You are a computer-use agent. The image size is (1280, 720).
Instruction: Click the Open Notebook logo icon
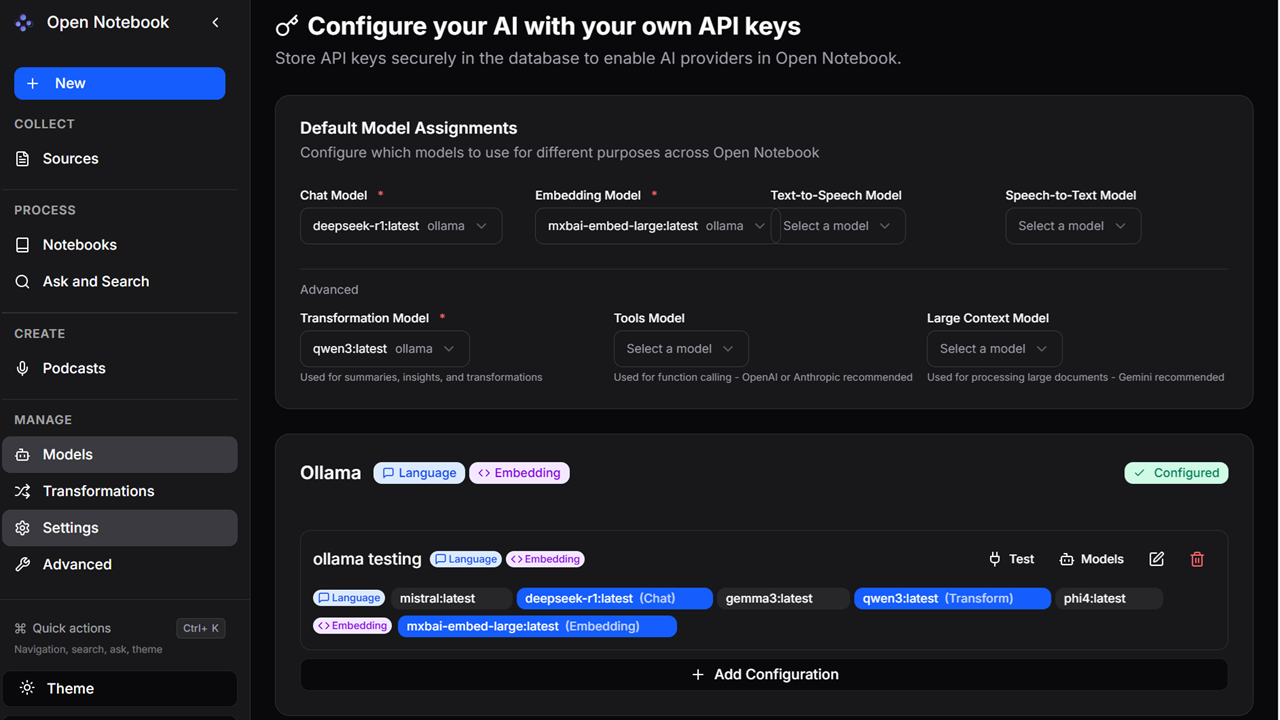click(x=23, y=22)
